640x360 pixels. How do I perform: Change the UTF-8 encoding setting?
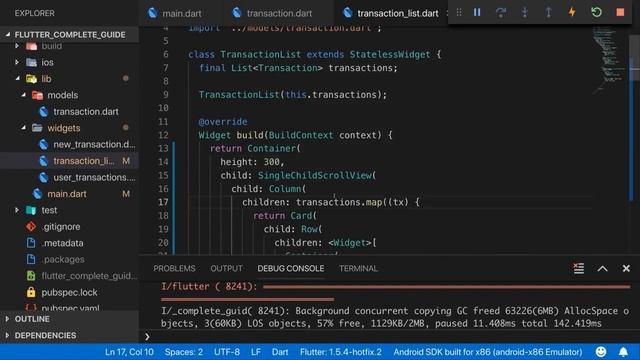pos(227,352)
